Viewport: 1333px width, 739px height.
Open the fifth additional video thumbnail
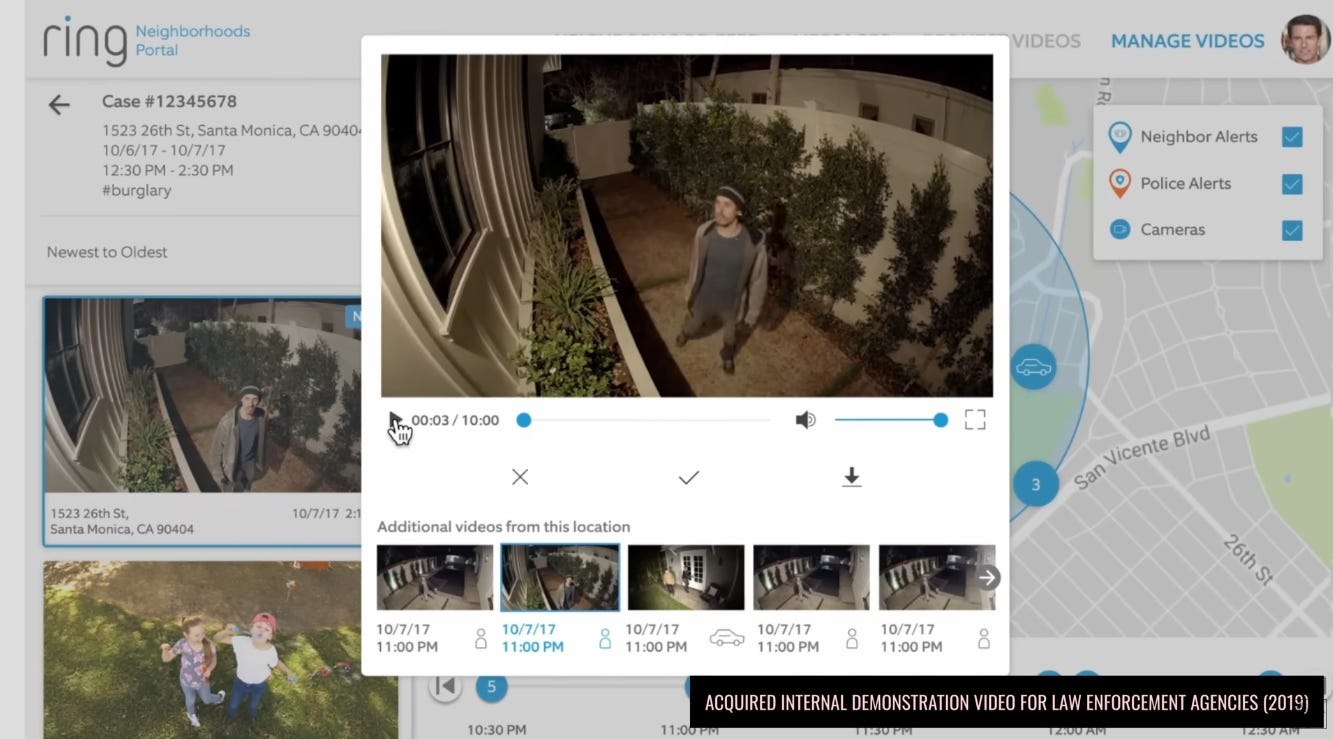937,577
